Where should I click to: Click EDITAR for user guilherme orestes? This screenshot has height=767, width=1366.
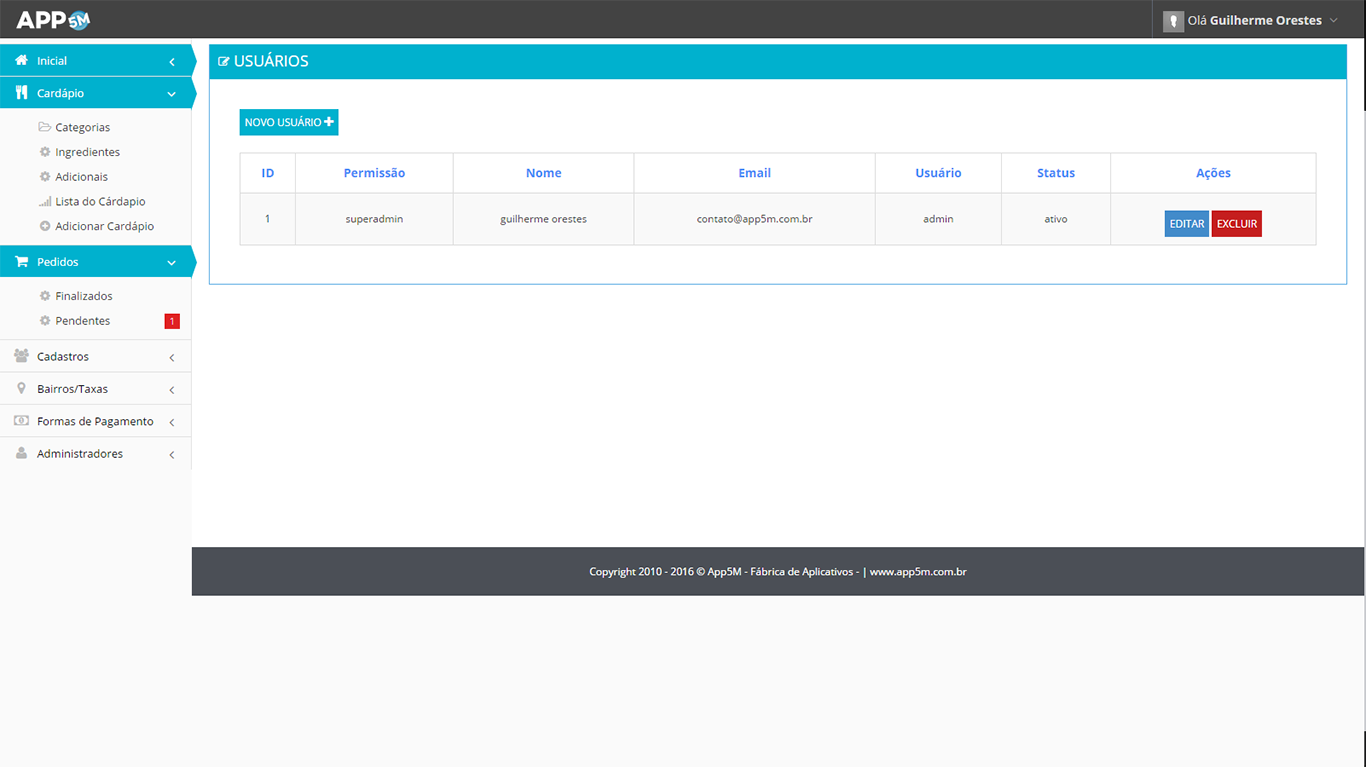click(x=1186, y=224)
